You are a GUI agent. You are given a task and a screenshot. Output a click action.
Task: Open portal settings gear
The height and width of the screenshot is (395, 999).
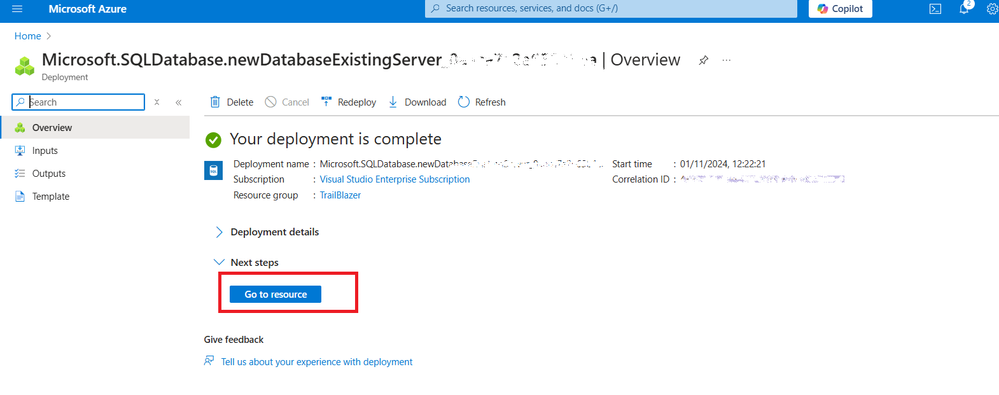pyautogui.click(x=993, y=9)
